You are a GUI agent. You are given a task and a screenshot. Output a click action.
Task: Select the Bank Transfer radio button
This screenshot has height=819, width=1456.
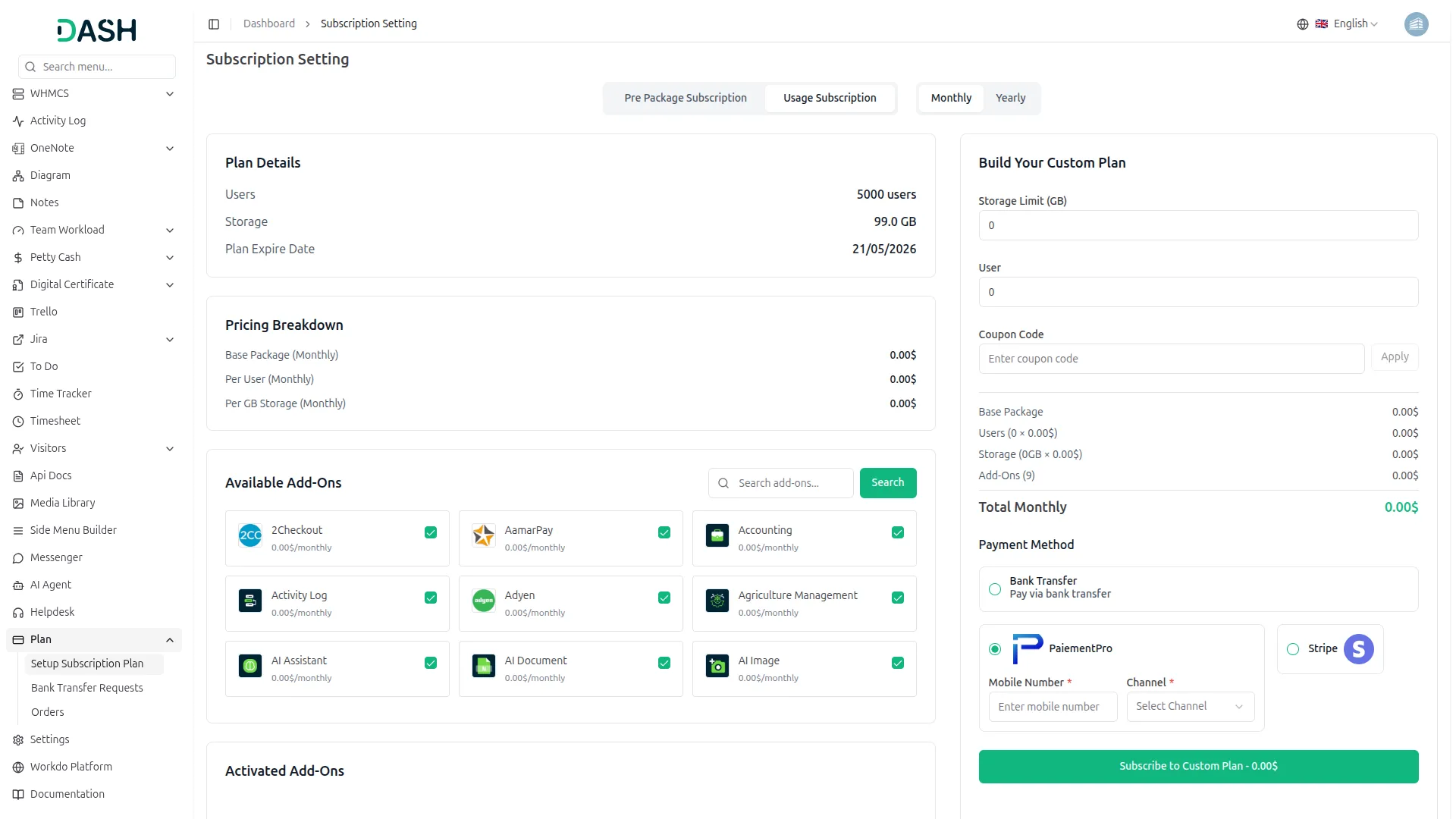click(x=995, y=589)
